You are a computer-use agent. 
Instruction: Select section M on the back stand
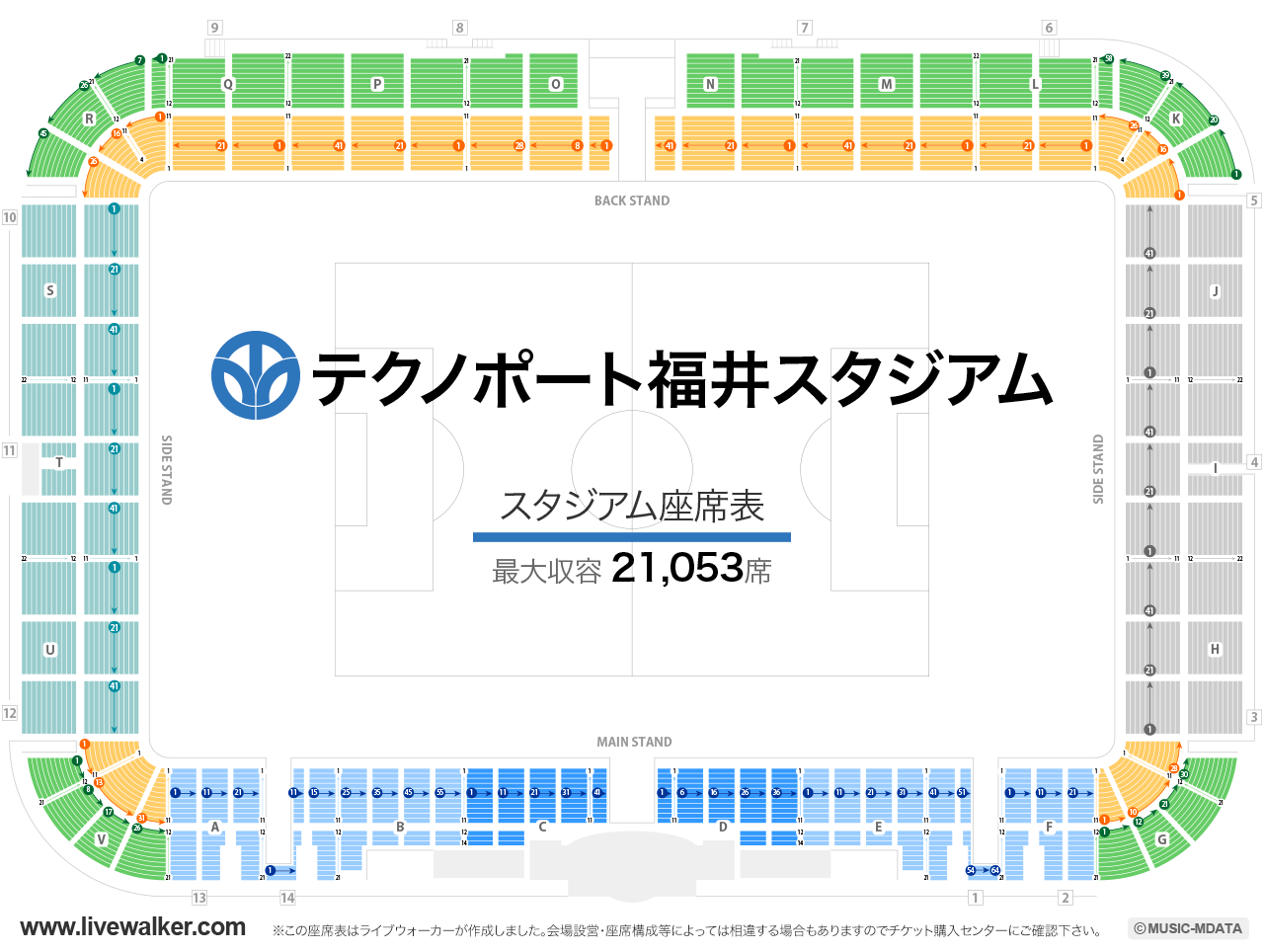coord(886,85)
